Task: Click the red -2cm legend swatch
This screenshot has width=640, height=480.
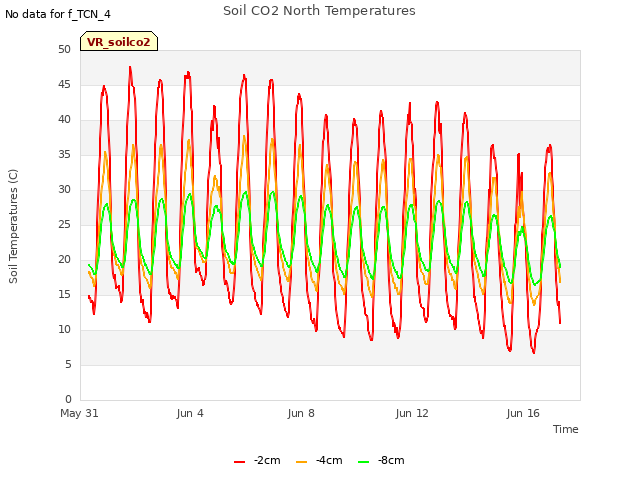Action: coord(240,462)
